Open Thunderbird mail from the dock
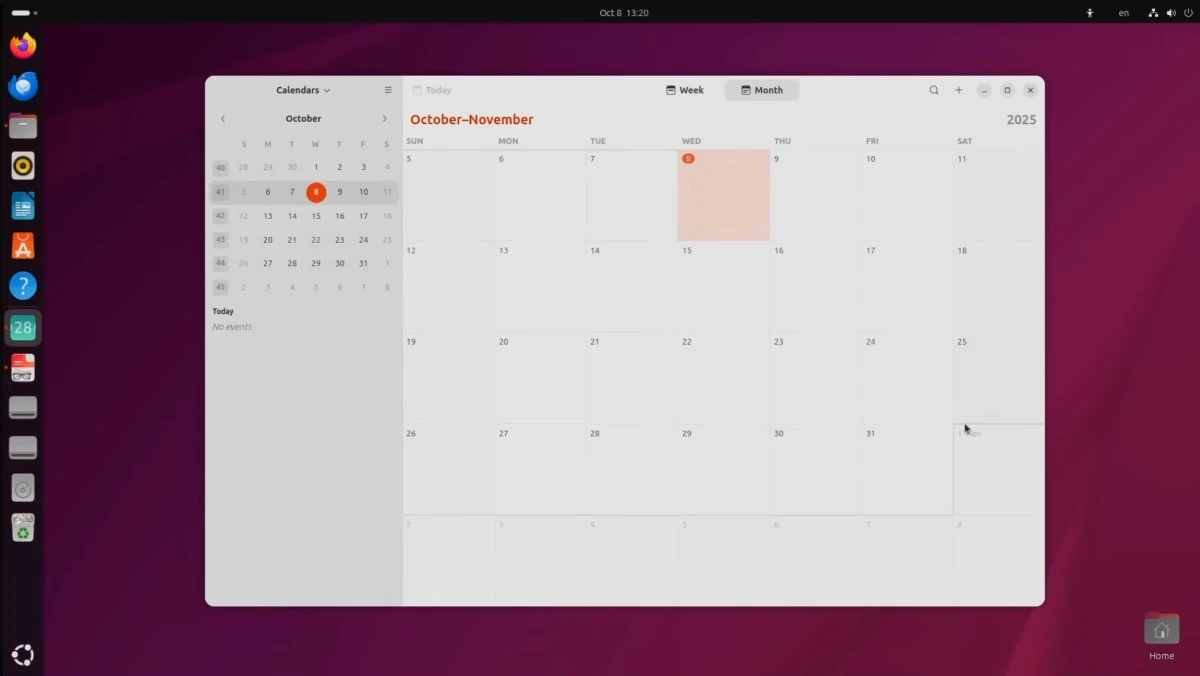1200x676 pixels. [x=23, y=86]
